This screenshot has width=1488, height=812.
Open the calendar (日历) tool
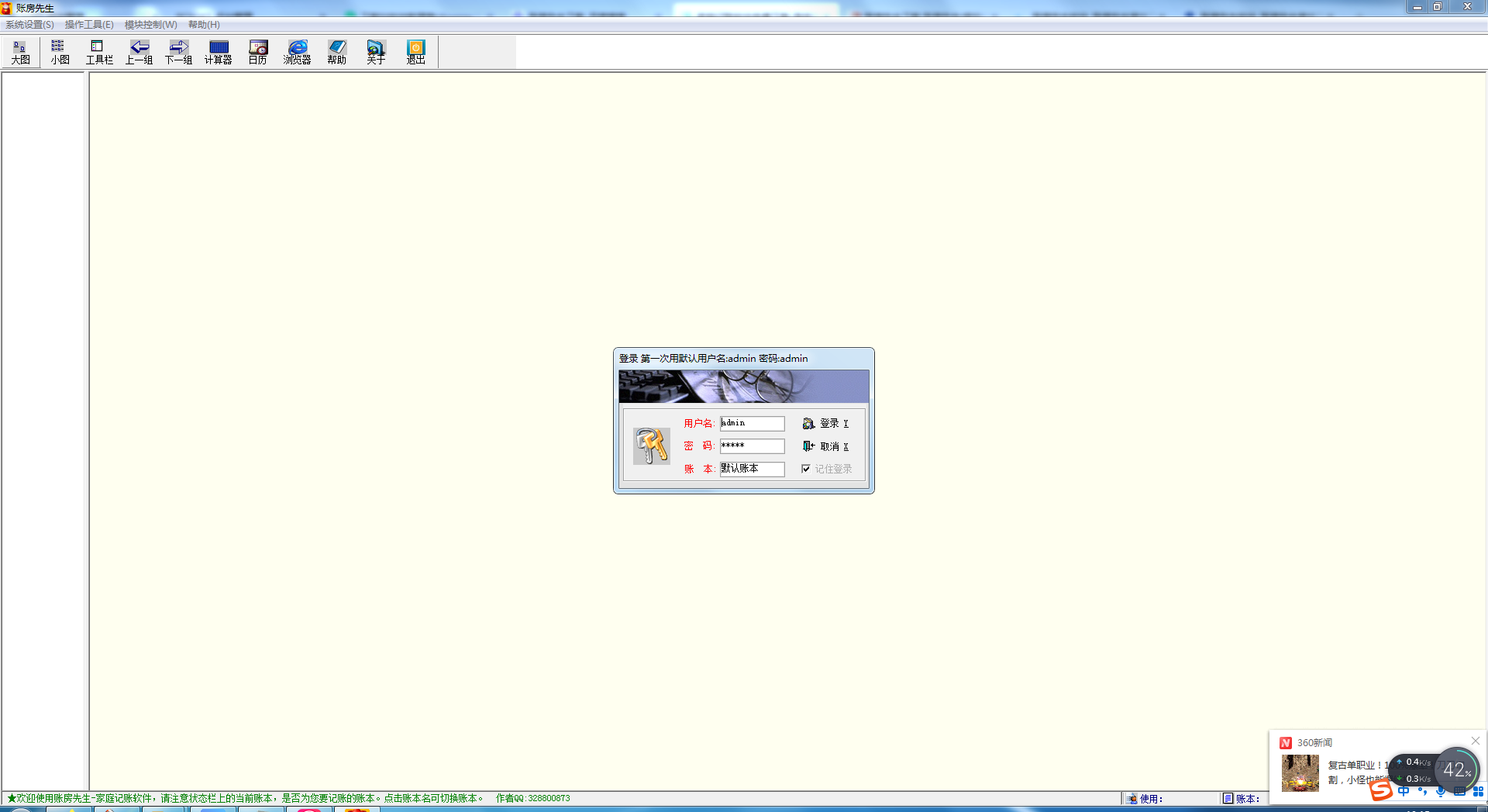pos(258,53)
